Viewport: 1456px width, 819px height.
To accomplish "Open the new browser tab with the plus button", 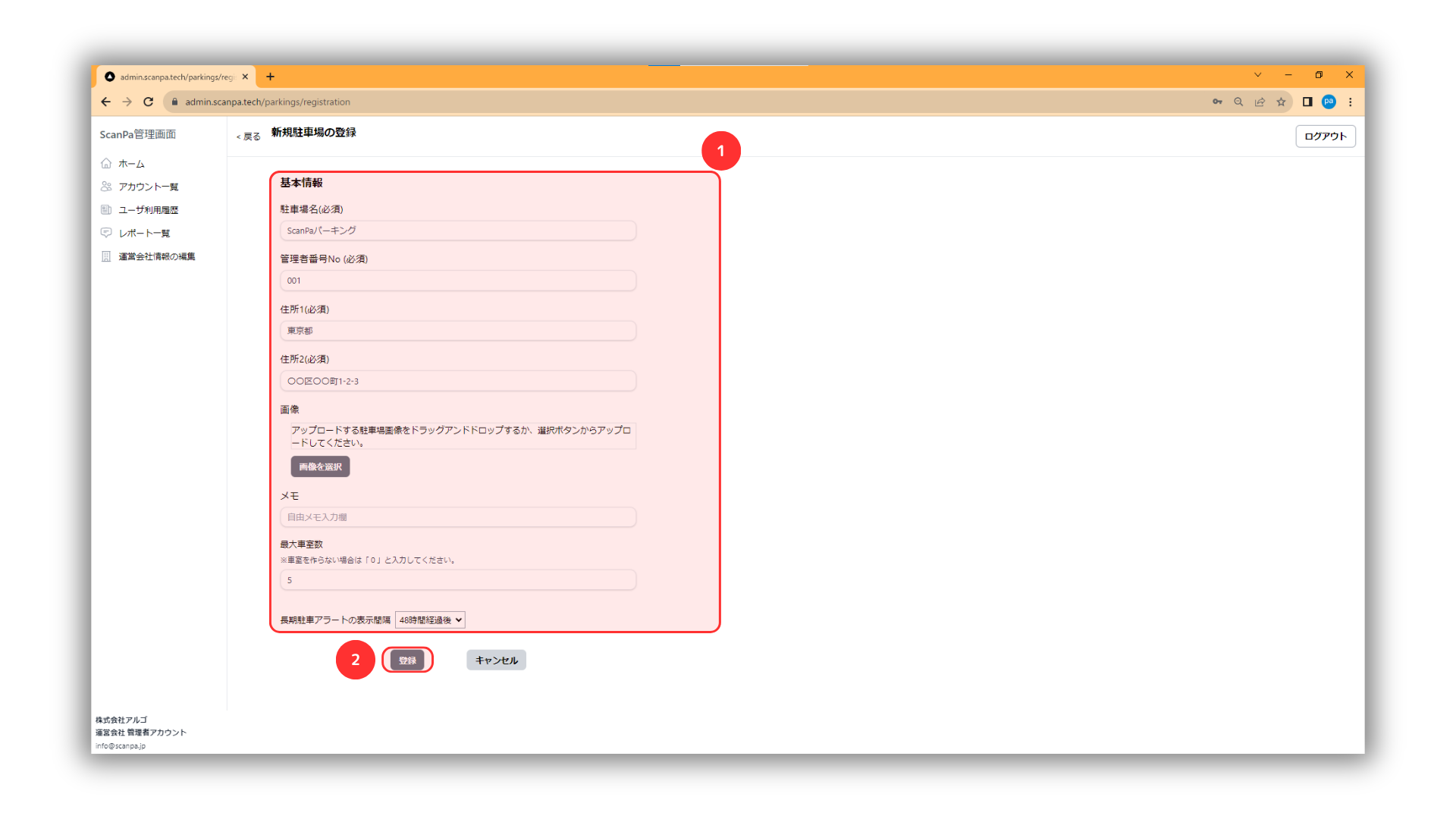I will pyautogui.click(x=270, y=77).
